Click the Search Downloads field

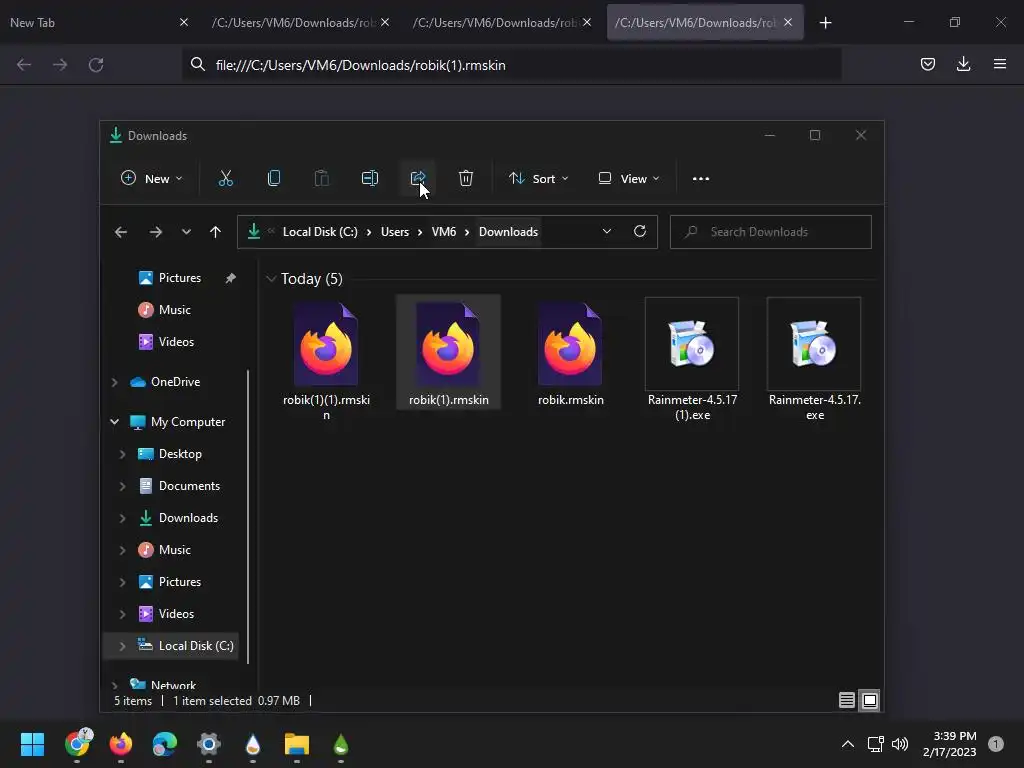(771, 232)
